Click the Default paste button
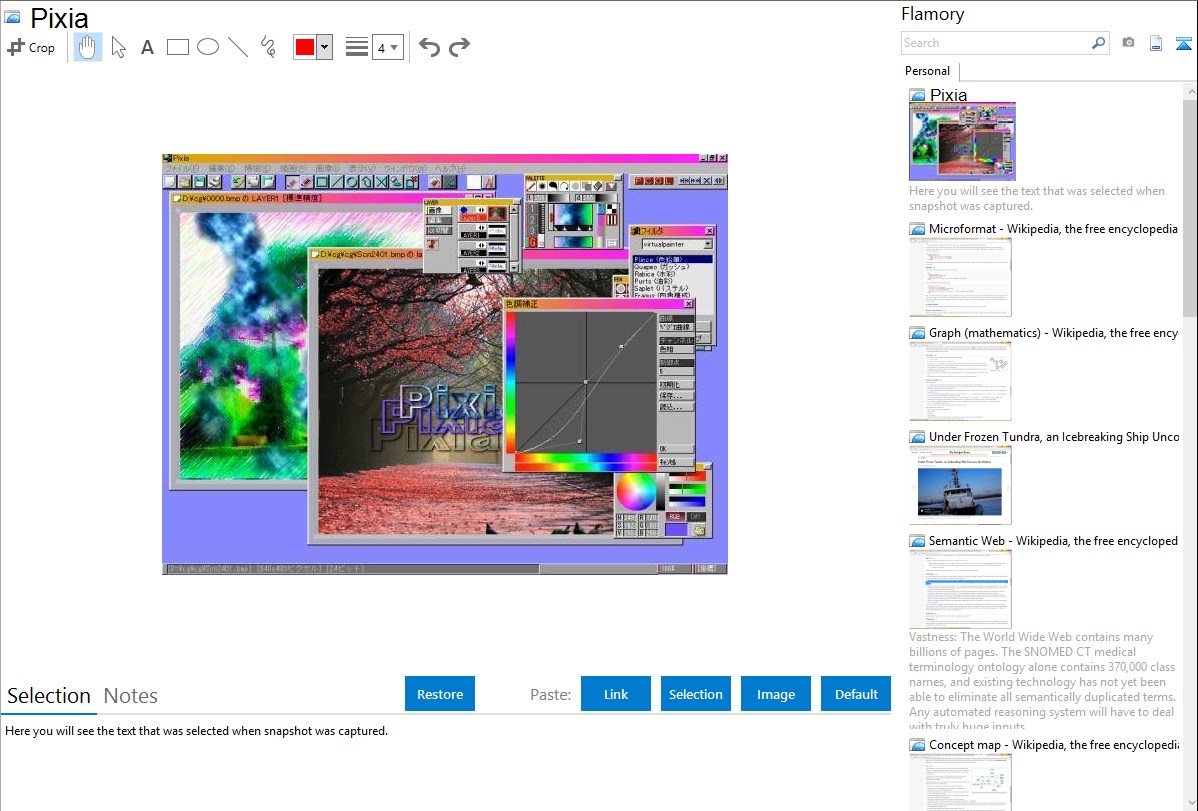Screen dimensions: 1198x811 (x=856, y=694)
